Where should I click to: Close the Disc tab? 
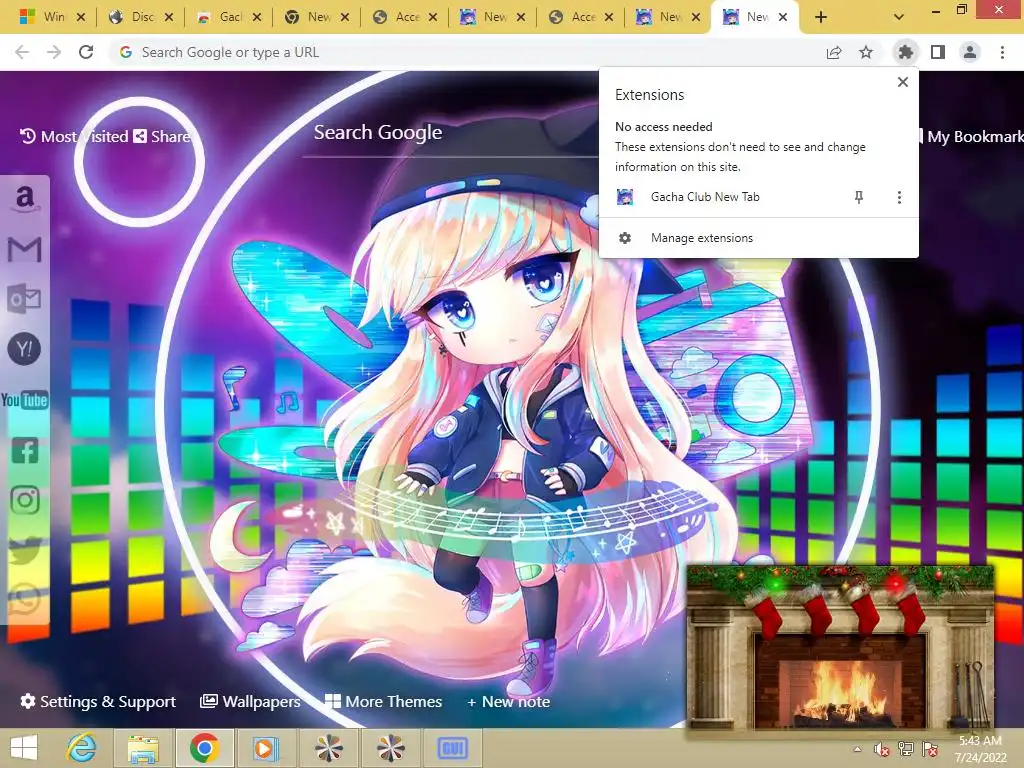pos(169,18)
